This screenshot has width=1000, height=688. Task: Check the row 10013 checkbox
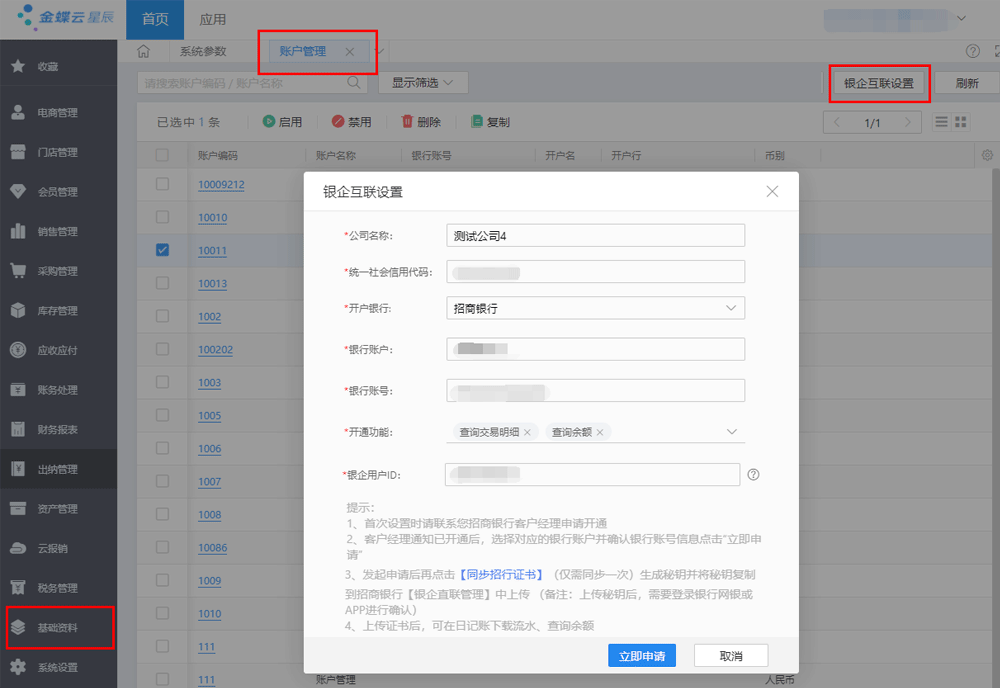point(163,283)
